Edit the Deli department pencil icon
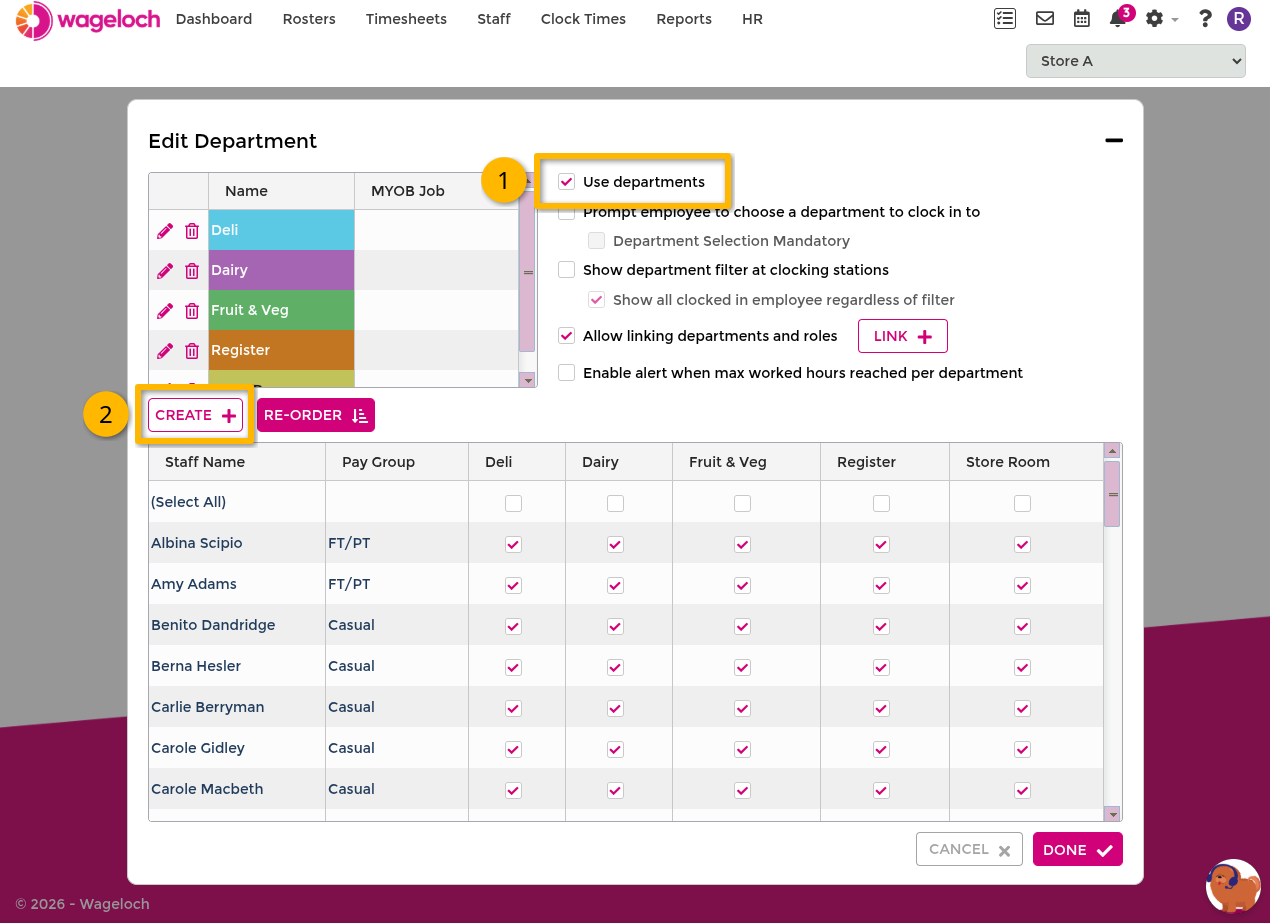 coord(165,231)
